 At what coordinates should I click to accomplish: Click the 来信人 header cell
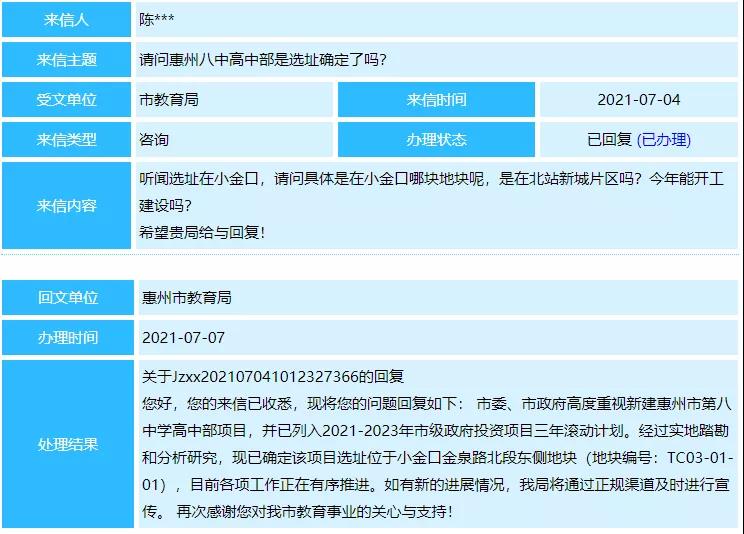click(66, 19)
